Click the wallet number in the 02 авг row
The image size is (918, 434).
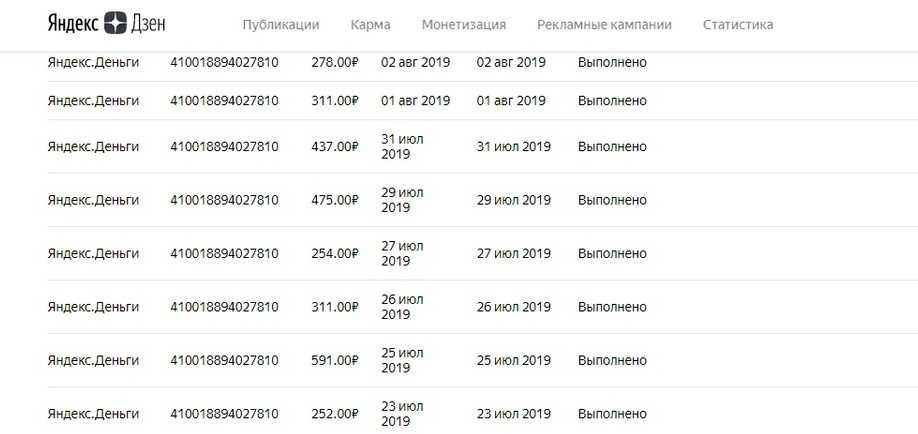click(x=224, y=62)
